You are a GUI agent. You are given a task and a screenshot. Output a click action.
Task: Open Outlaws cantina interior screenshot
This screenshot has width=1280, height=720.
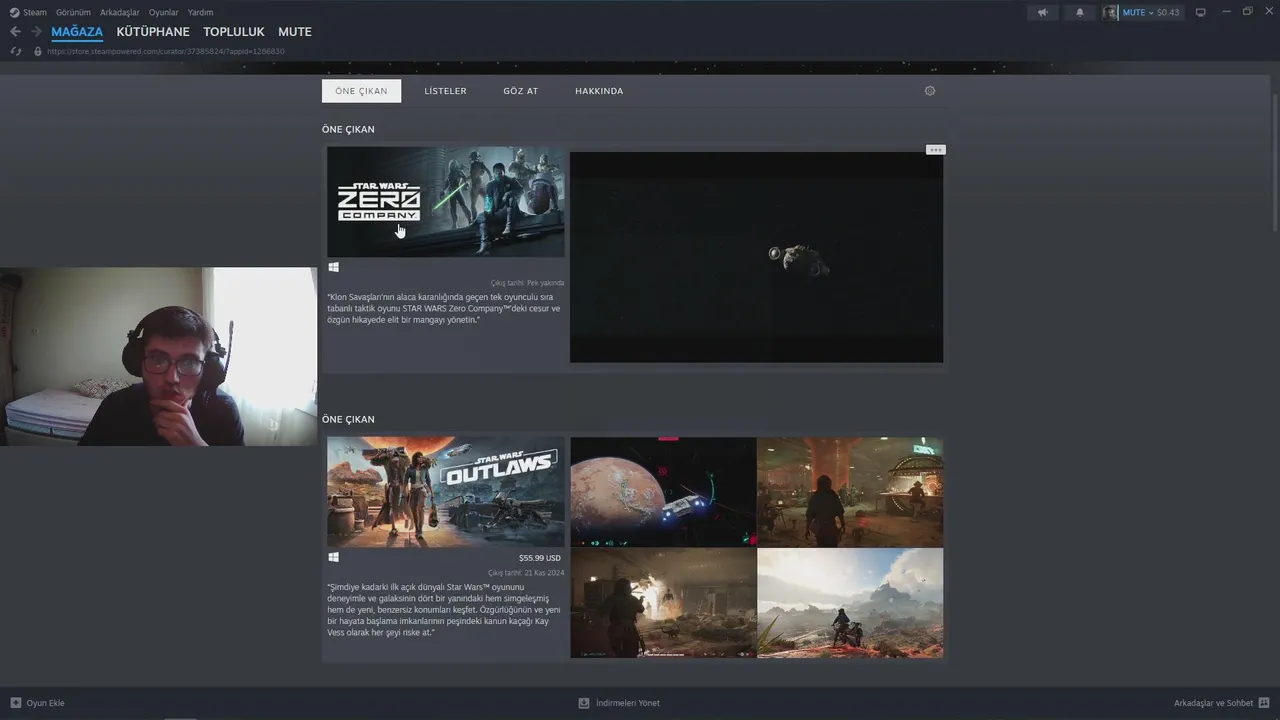pyautogui.click(x=850, y=492)
